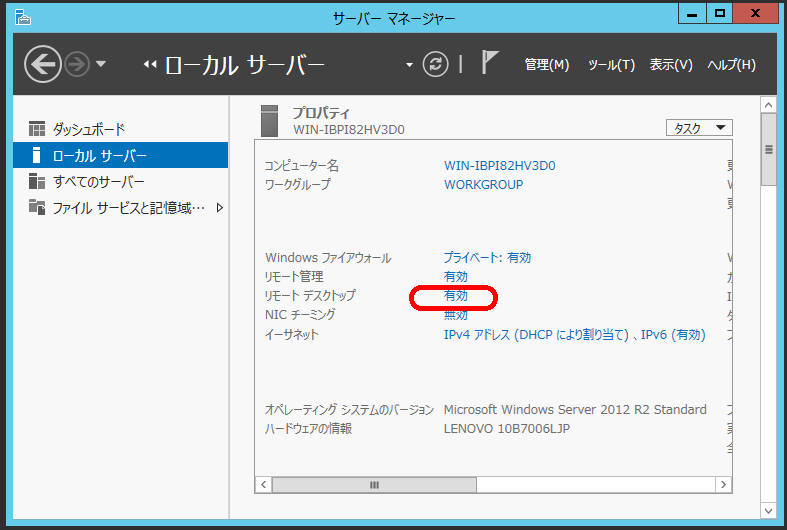Open the View (表示) menu
The width and height of the screenshot is (787, 530).
pos(670,65)
